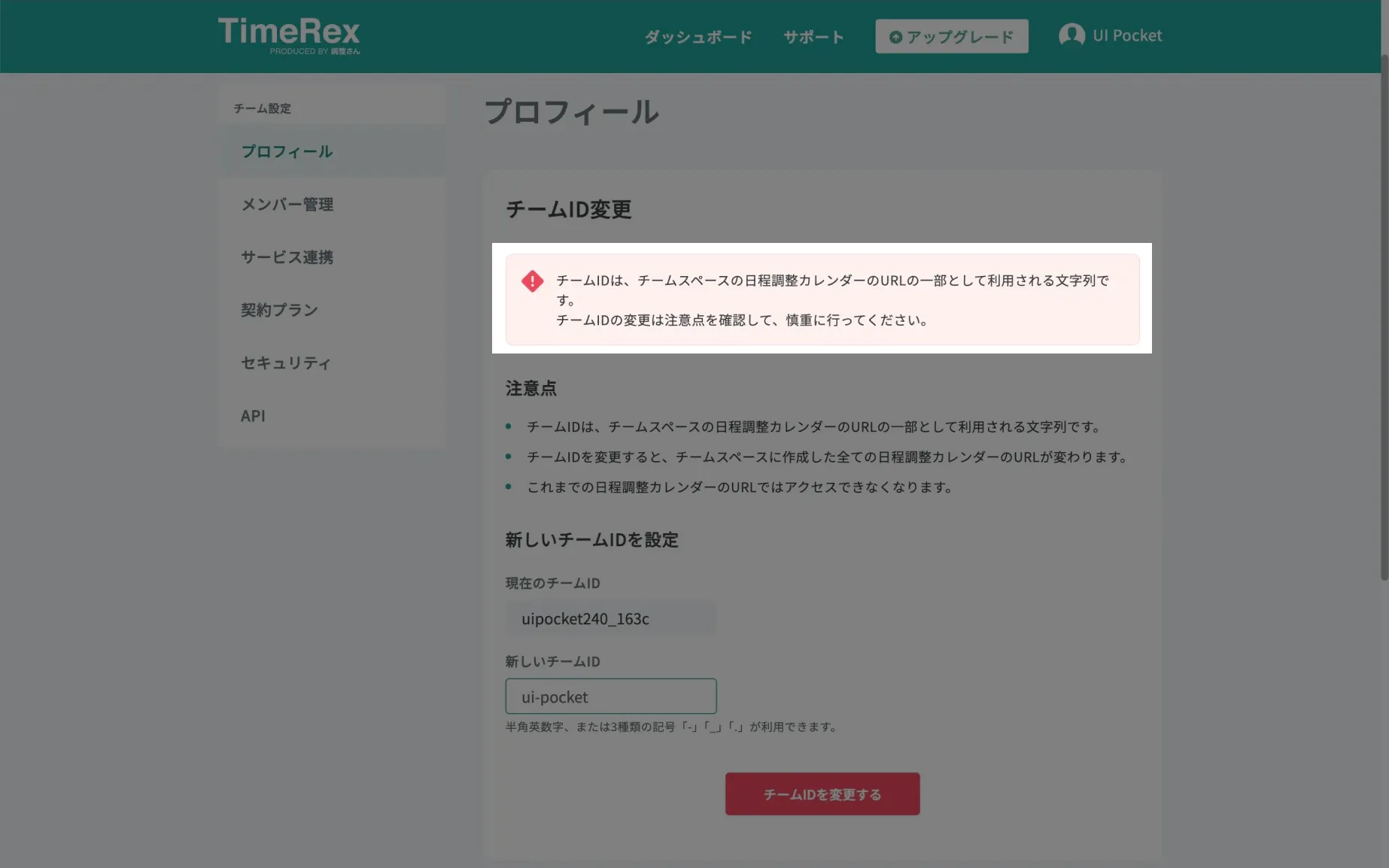
Task: Click the upgrade arrow icon
Action: (x=895, y=36)
